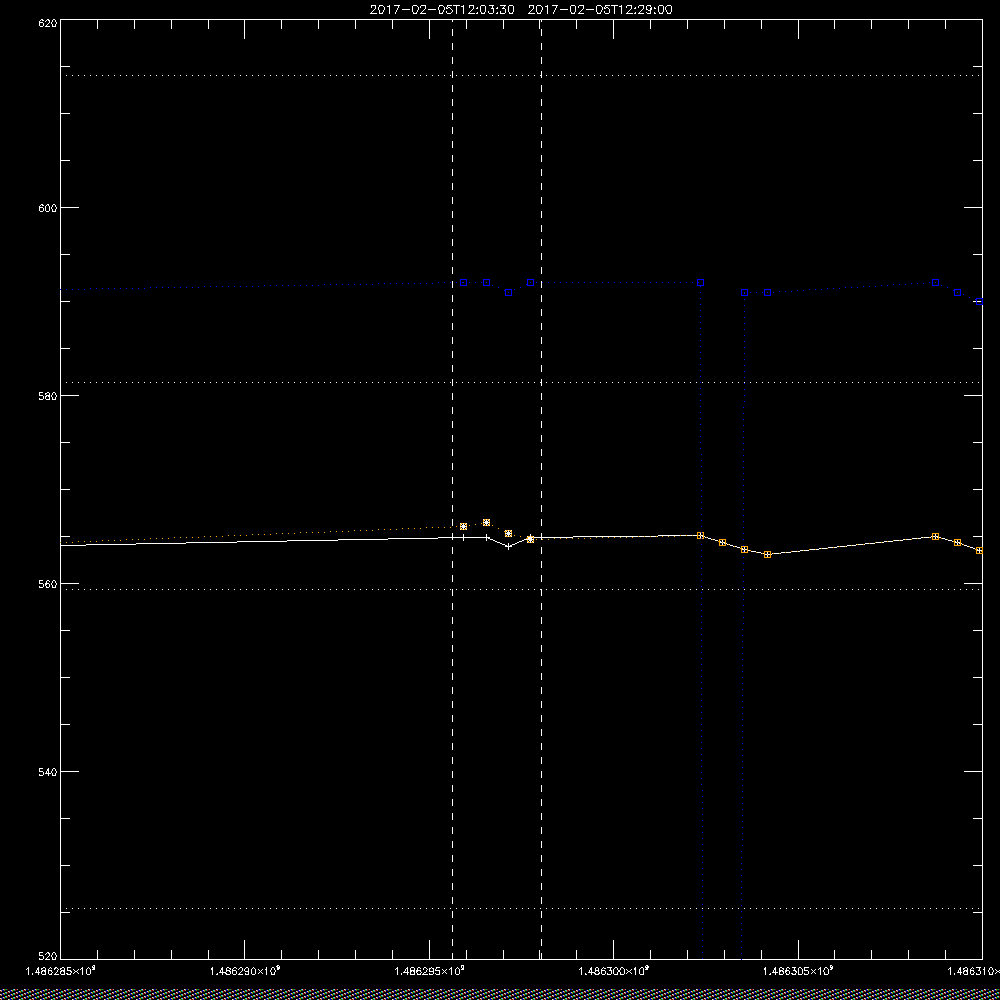Click the 1.486305×10^9 x-axis label
The height and width of the screenshot is (1000, 1000).
(798, 971)
